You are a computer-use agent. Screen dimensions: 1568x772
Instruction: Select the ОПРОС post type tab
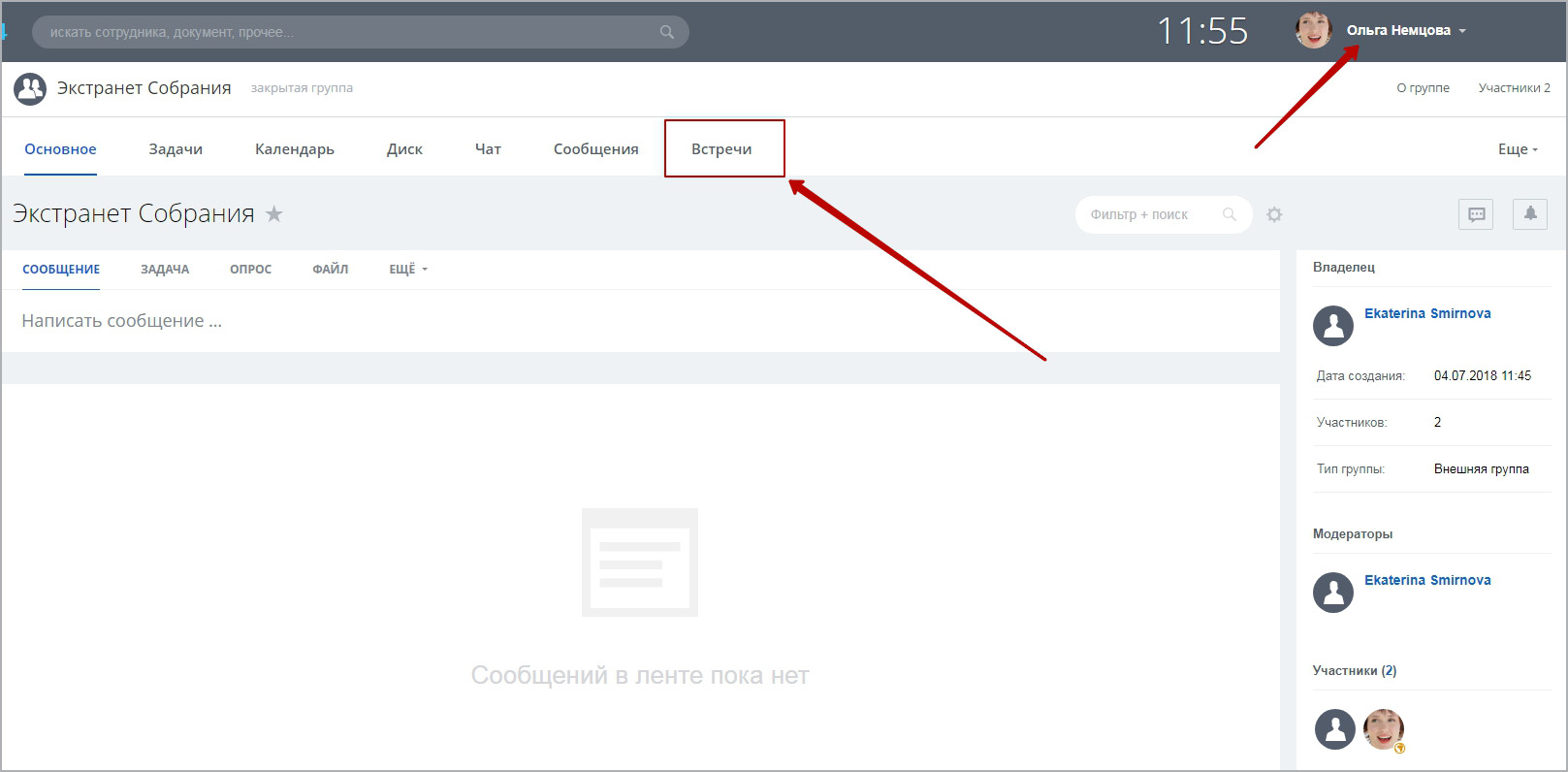click(x=250, y=270)
